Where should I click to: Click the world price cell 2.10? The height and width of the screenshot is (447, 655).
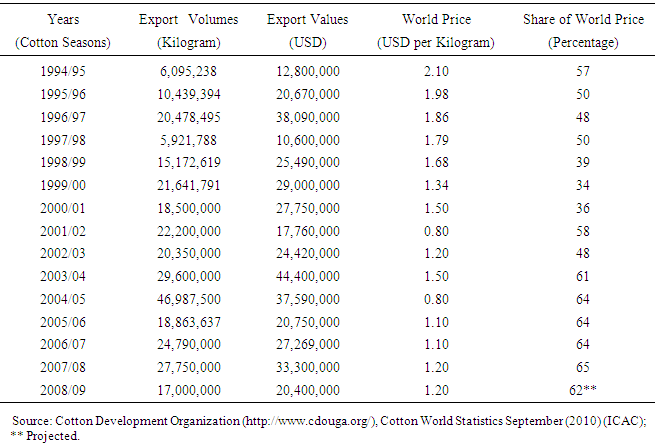(x=435, y=71)
